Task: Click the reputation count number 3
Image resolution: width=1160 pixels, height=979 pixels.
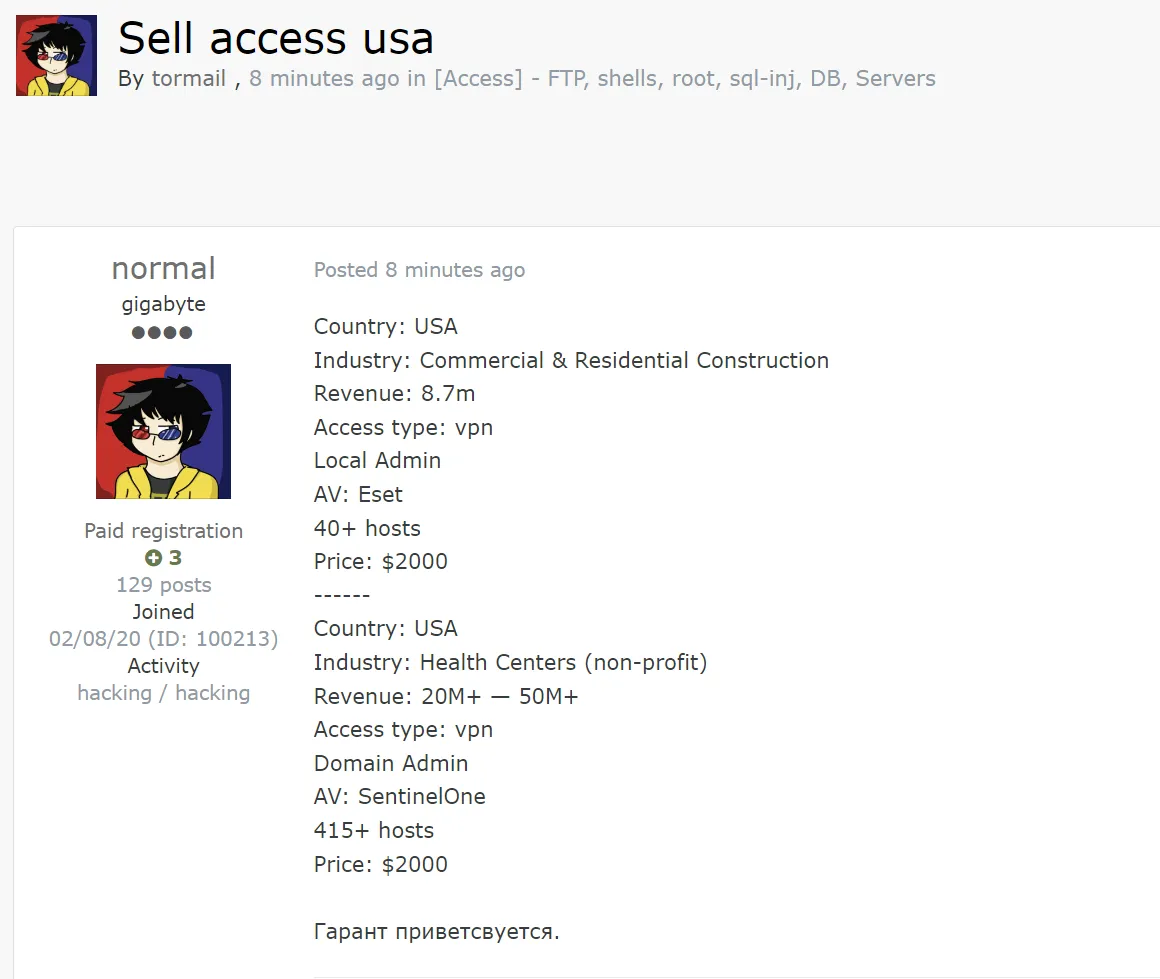Action: coord(175,558)
